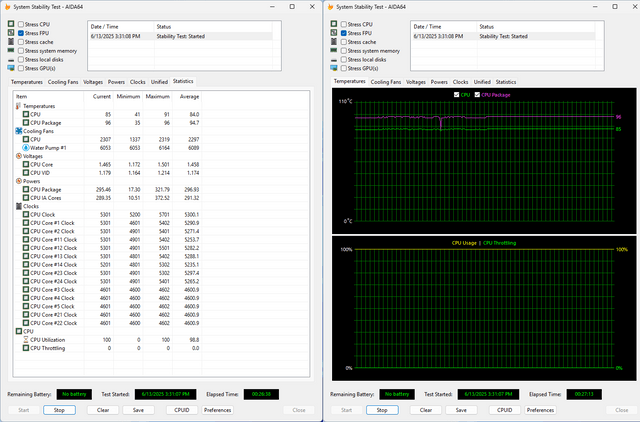Switch to Powers tab in right window
640x422 pixels.
click(x=439, y=82)
